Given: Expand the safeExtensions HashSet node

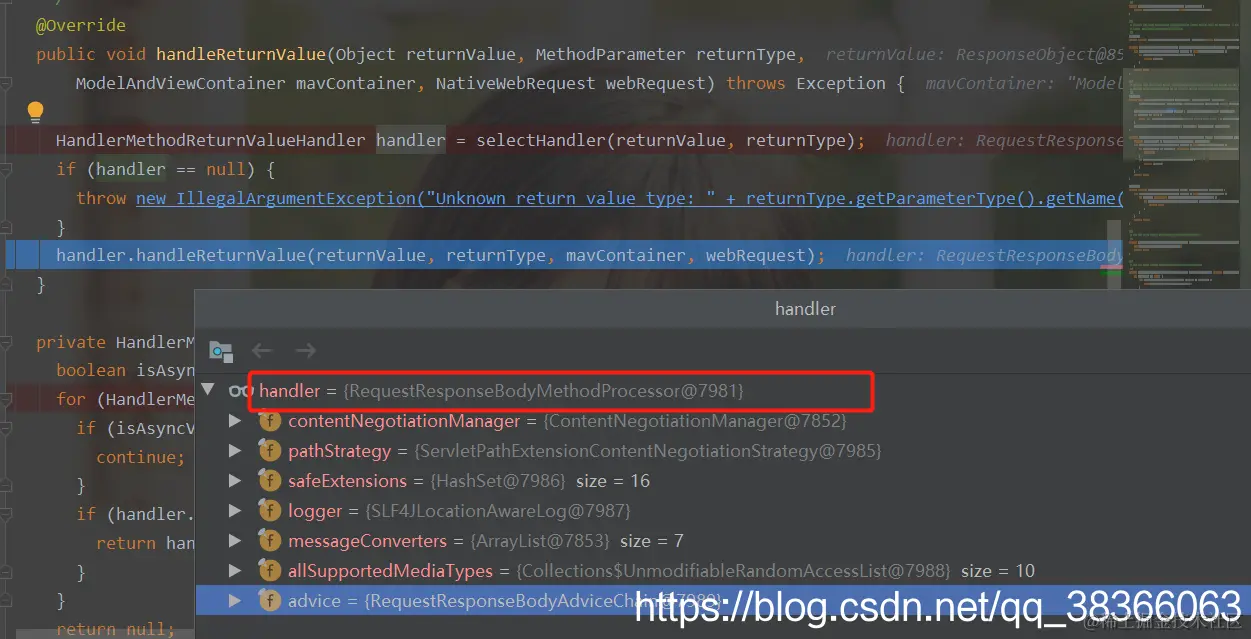Looking at the screenshot, I should [235, 481].
